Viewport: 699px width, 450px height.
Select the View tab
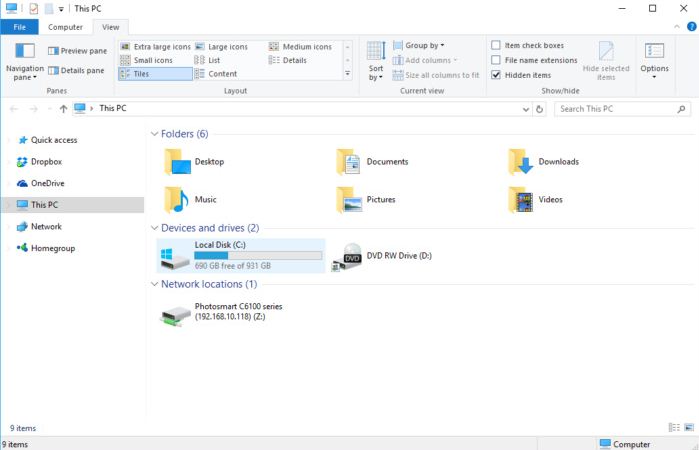pyautogui.click(x=111, y=27)
